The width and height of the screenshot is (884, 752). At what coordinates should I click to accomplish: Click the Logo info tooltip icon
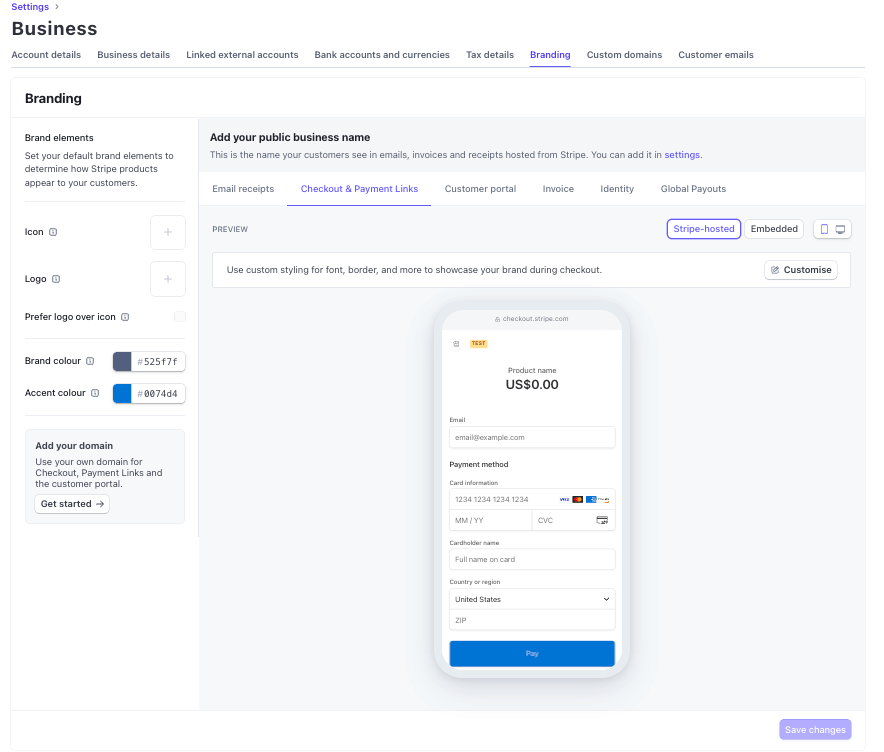56,279
